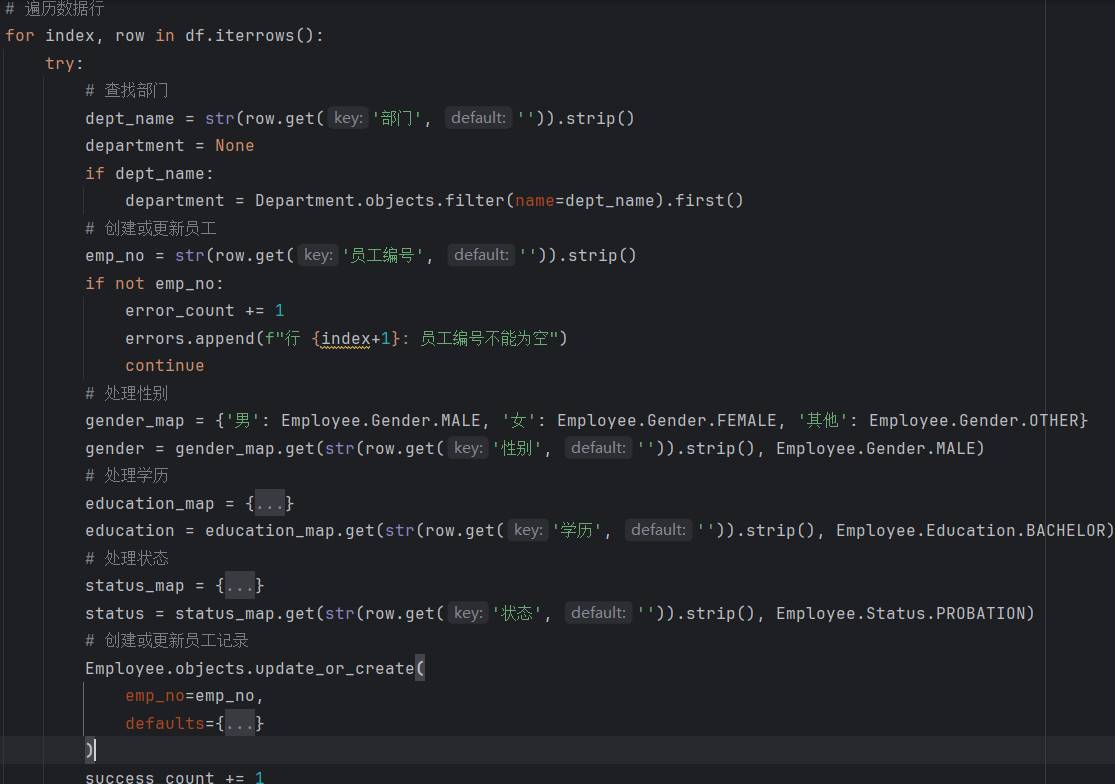Click the '员工编号' string literal
Image resolution: width=1115 pixels, height=784 pixels.
click(x=383, y=255)
